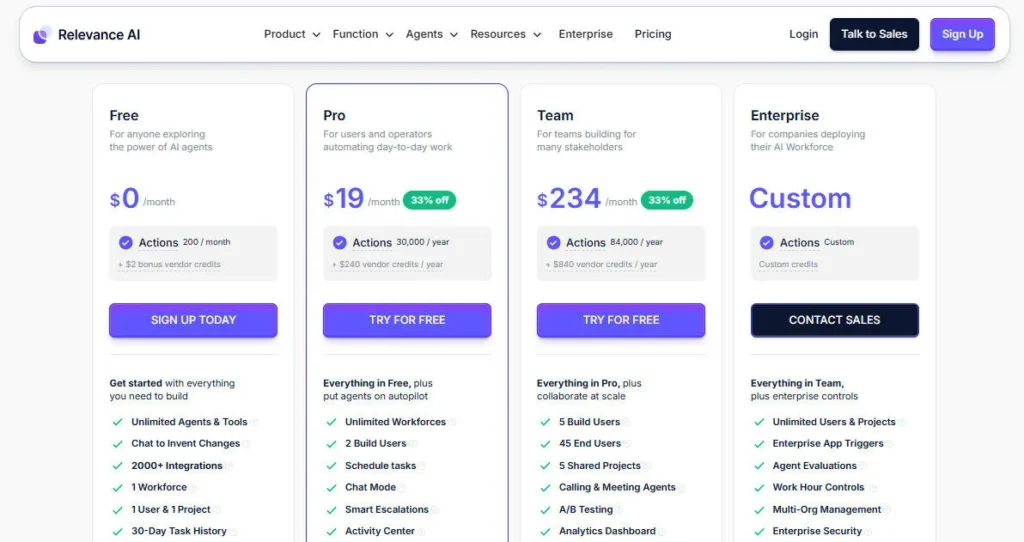The image size is (1024, 542).
Task: Click the Actions checkmark in Enterprise plan
Action: [x=767, y=242]
